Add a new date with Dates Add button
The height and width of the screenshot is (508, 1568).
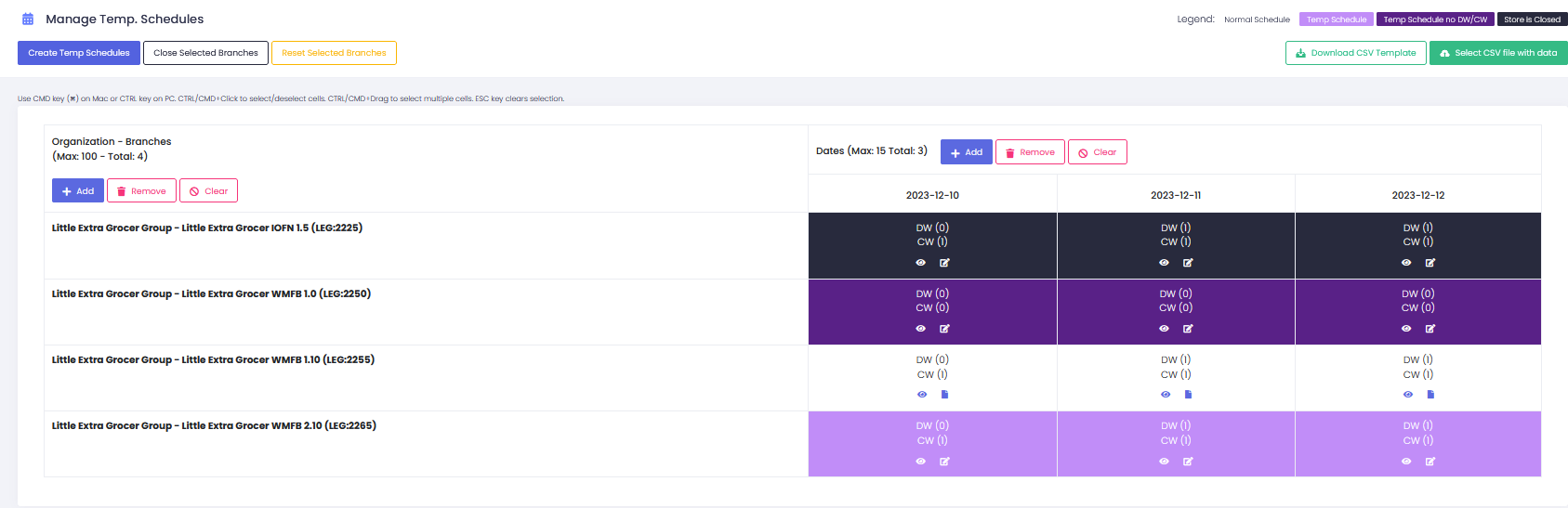click(966, 152)
